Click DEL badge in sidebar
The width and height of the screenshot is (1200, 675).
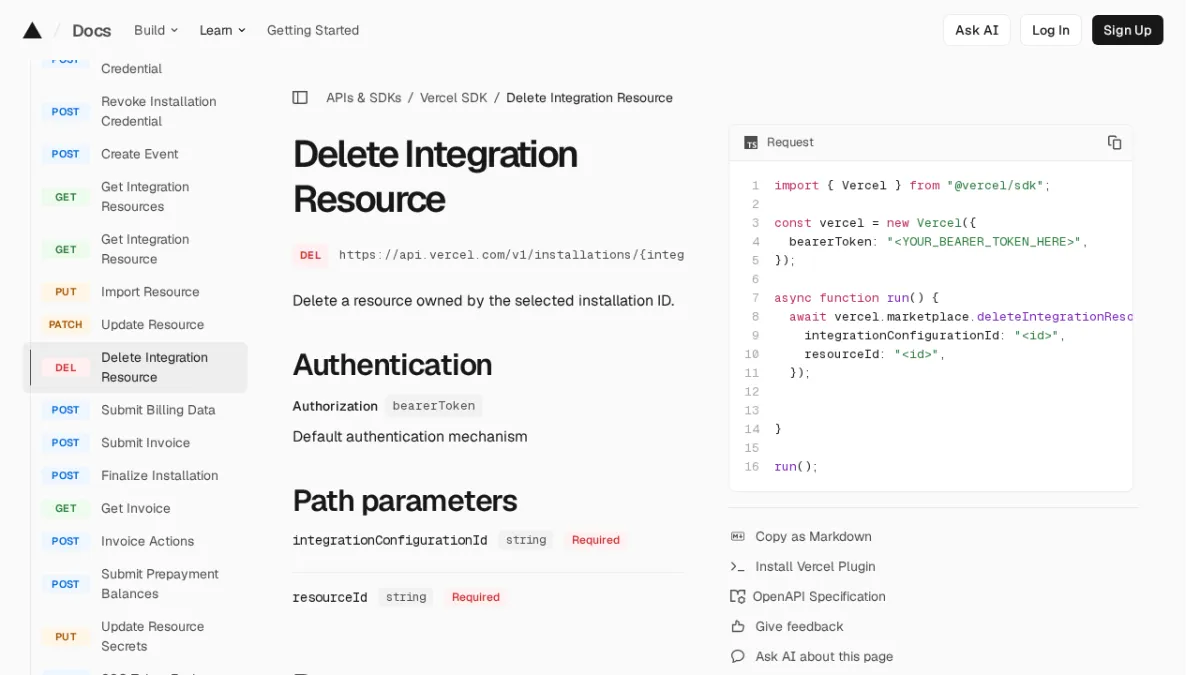pos(66,367)
